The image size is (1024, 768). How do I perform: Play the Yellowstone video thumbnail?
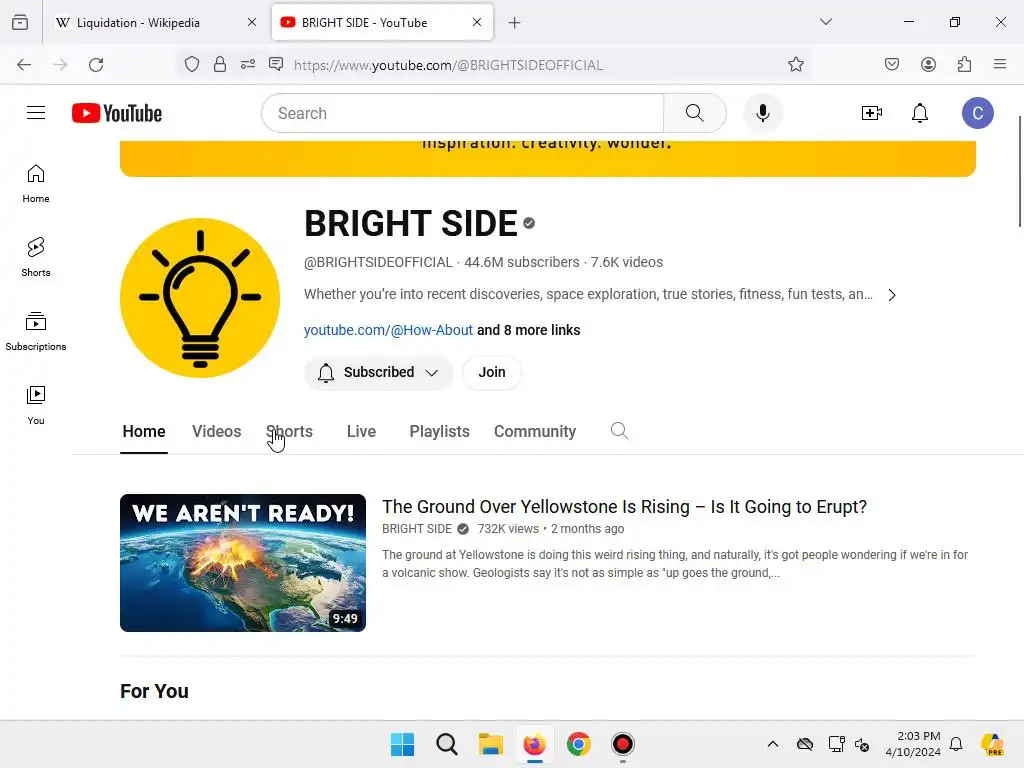(x=243, y=563)
